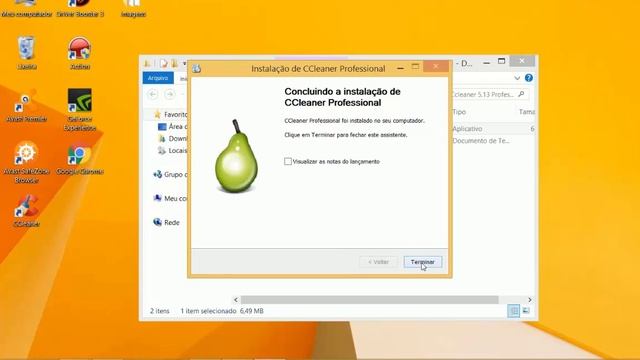Click the Avast Premier desktop icon

pos(26,101)
